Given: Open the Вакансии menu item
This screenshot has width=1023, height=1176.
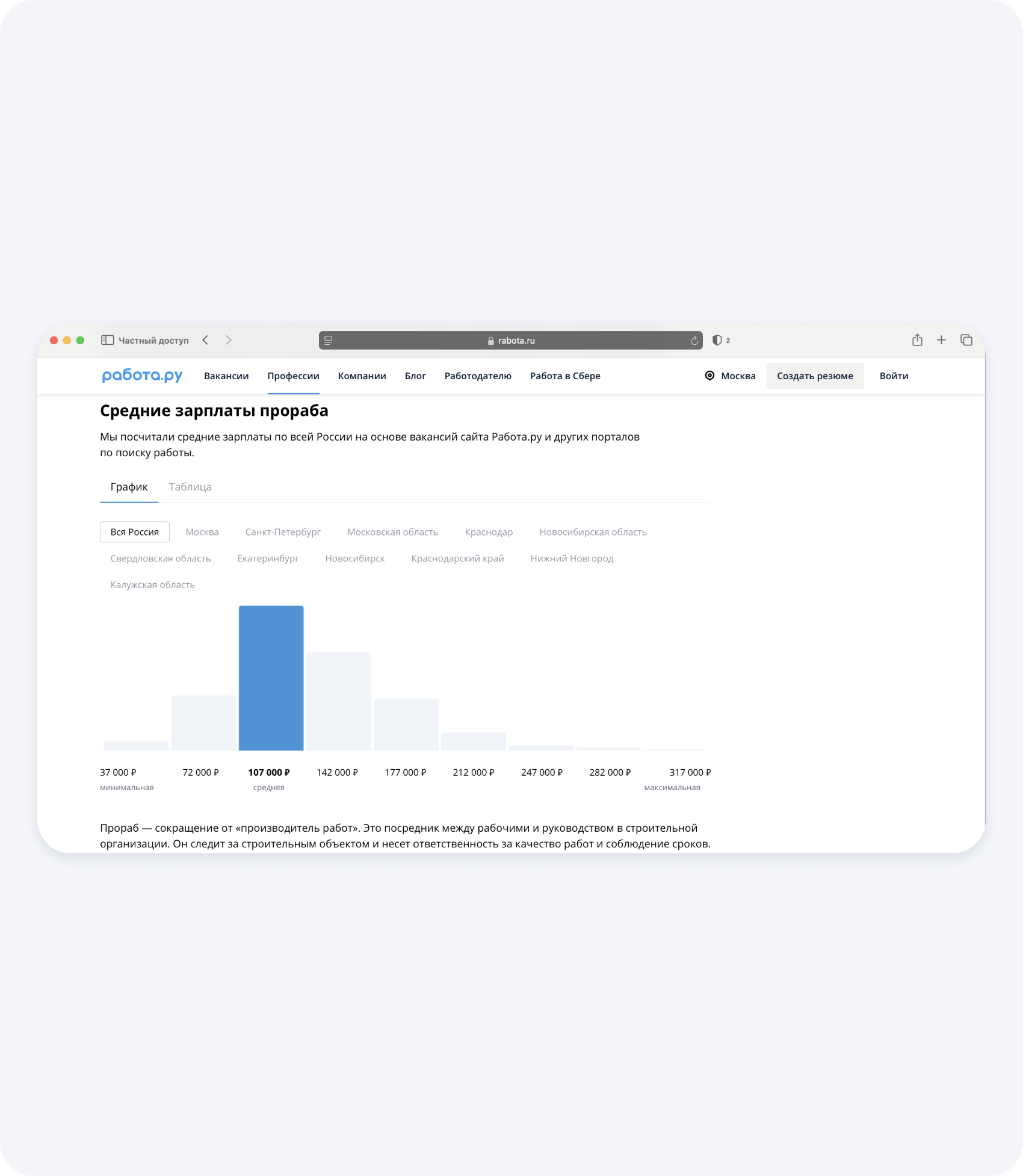Looking at the screenshot, I should pos(226,376).
